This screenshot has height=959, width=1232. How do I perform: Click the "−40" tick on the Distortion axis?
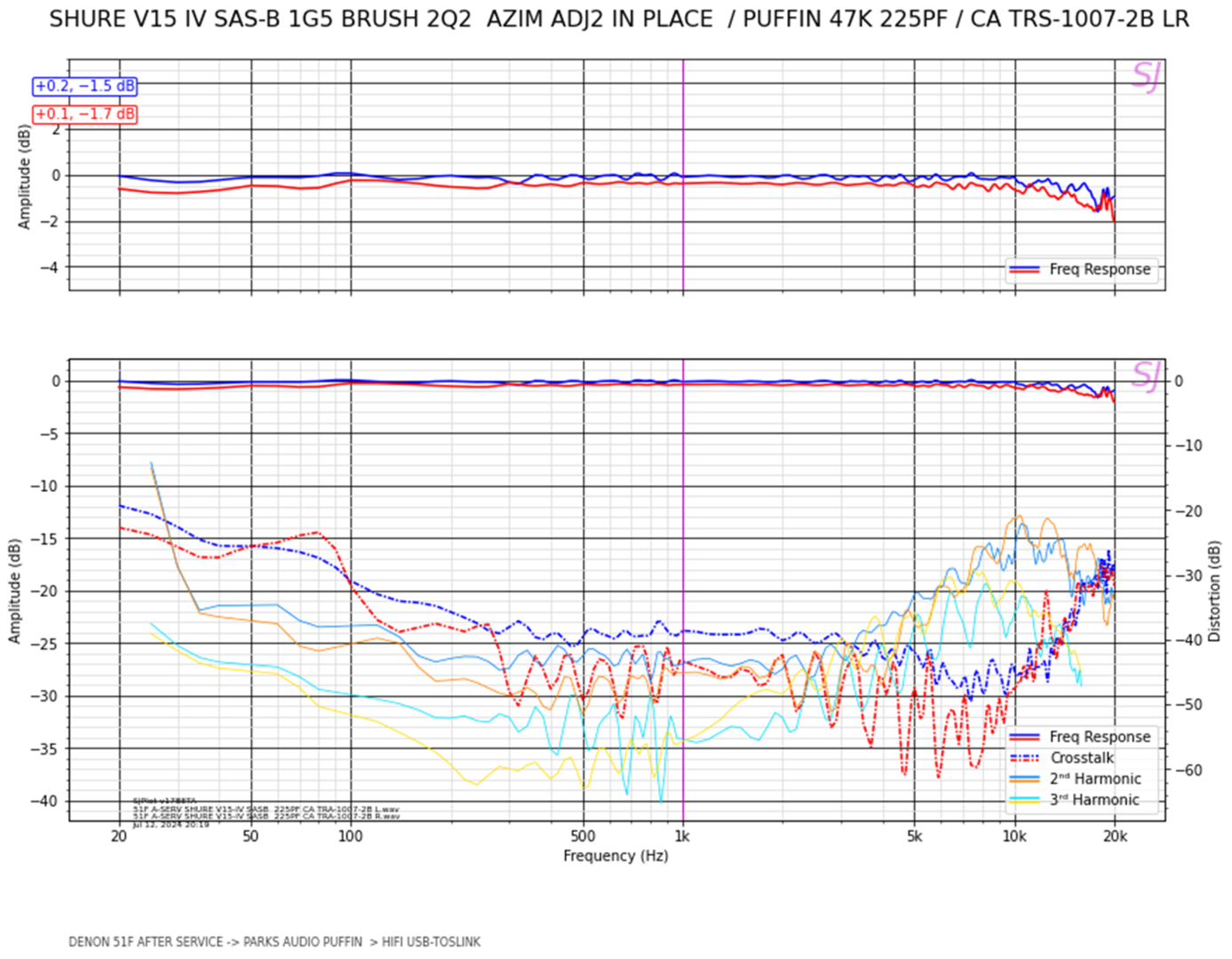1189,640
